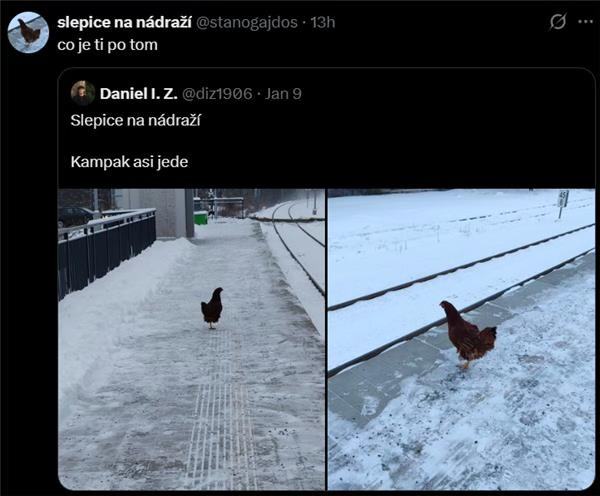Click the reply text co je ti po tom
The width and height of the screenshot is (600, 496).
coord(108,45)
